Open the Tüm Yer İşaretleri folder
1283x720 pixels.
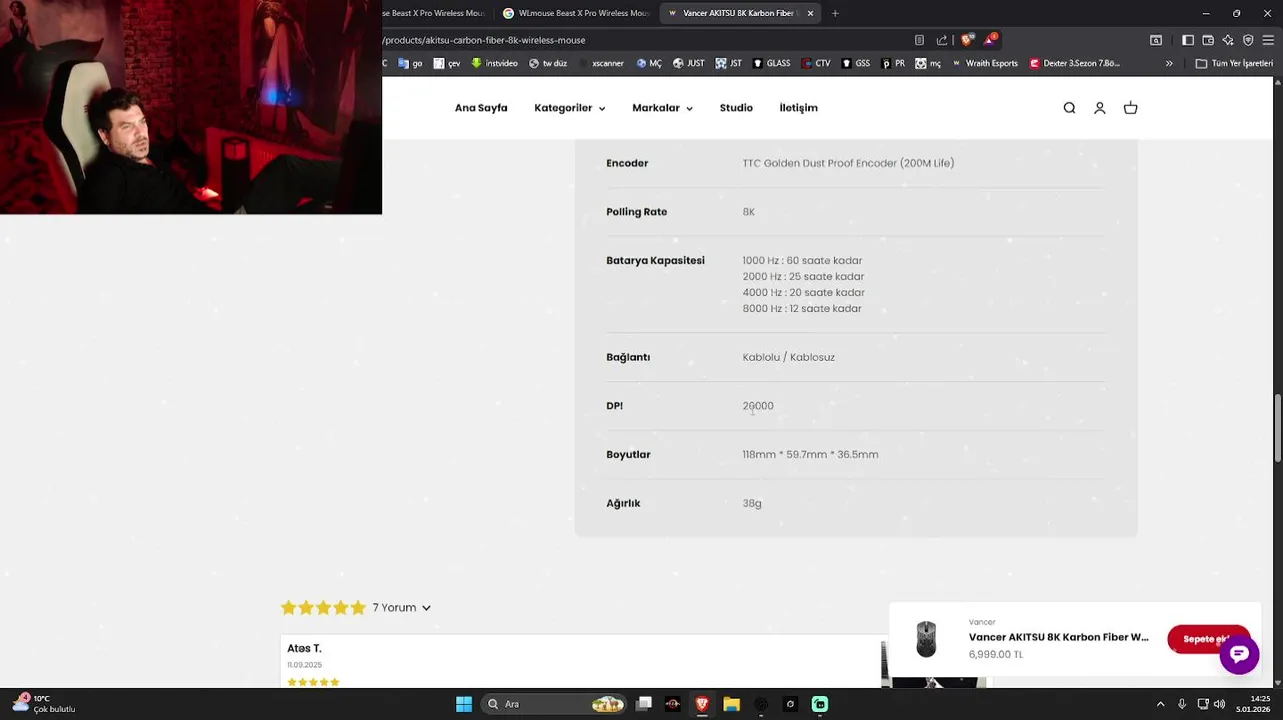coord(1234,63)
